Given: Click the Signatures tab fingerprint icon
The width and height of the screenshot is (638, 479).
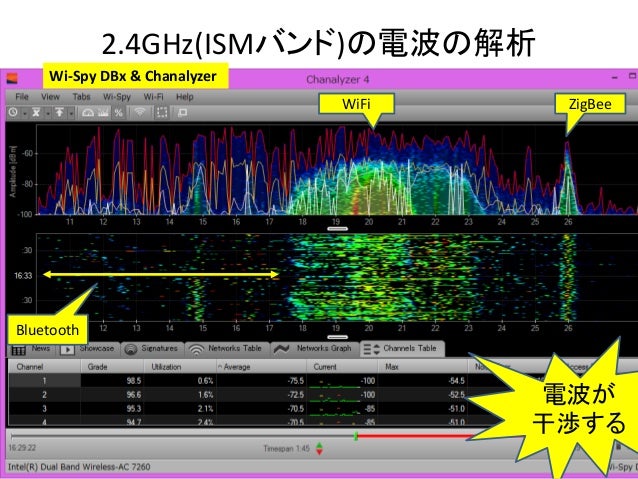Looking at the screenshot, I should click(x=131, y=350).
